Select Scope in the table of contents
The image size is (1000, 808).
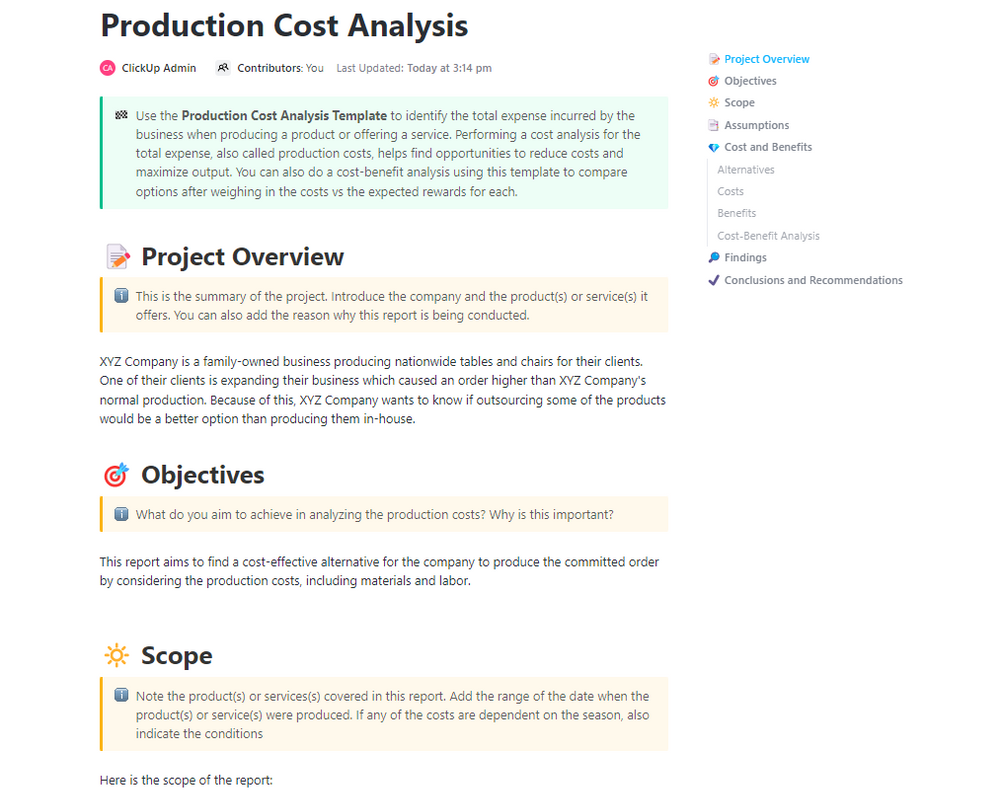click(x=739, y=103)
